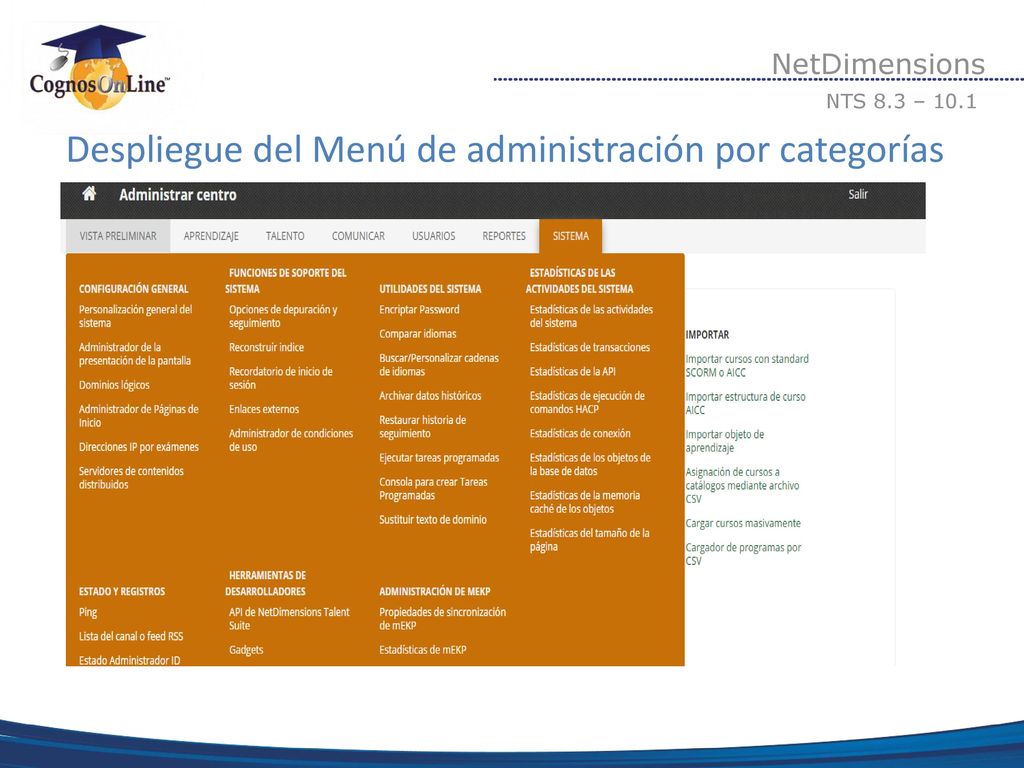Open the Reportes tab
1024x768 pixels.
pyautogui.click(x=504, y=236)
